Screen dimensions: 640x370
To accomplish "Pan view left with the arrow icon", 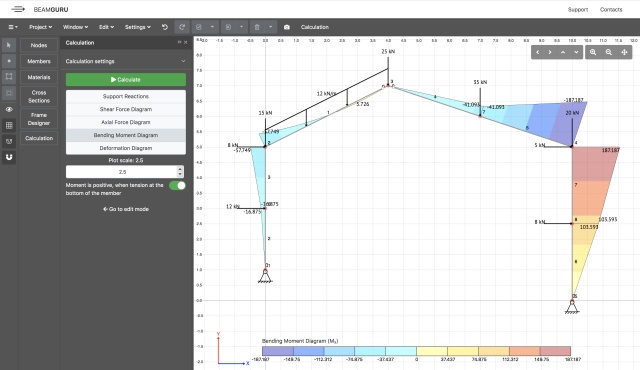I will [x=538, y=52].
